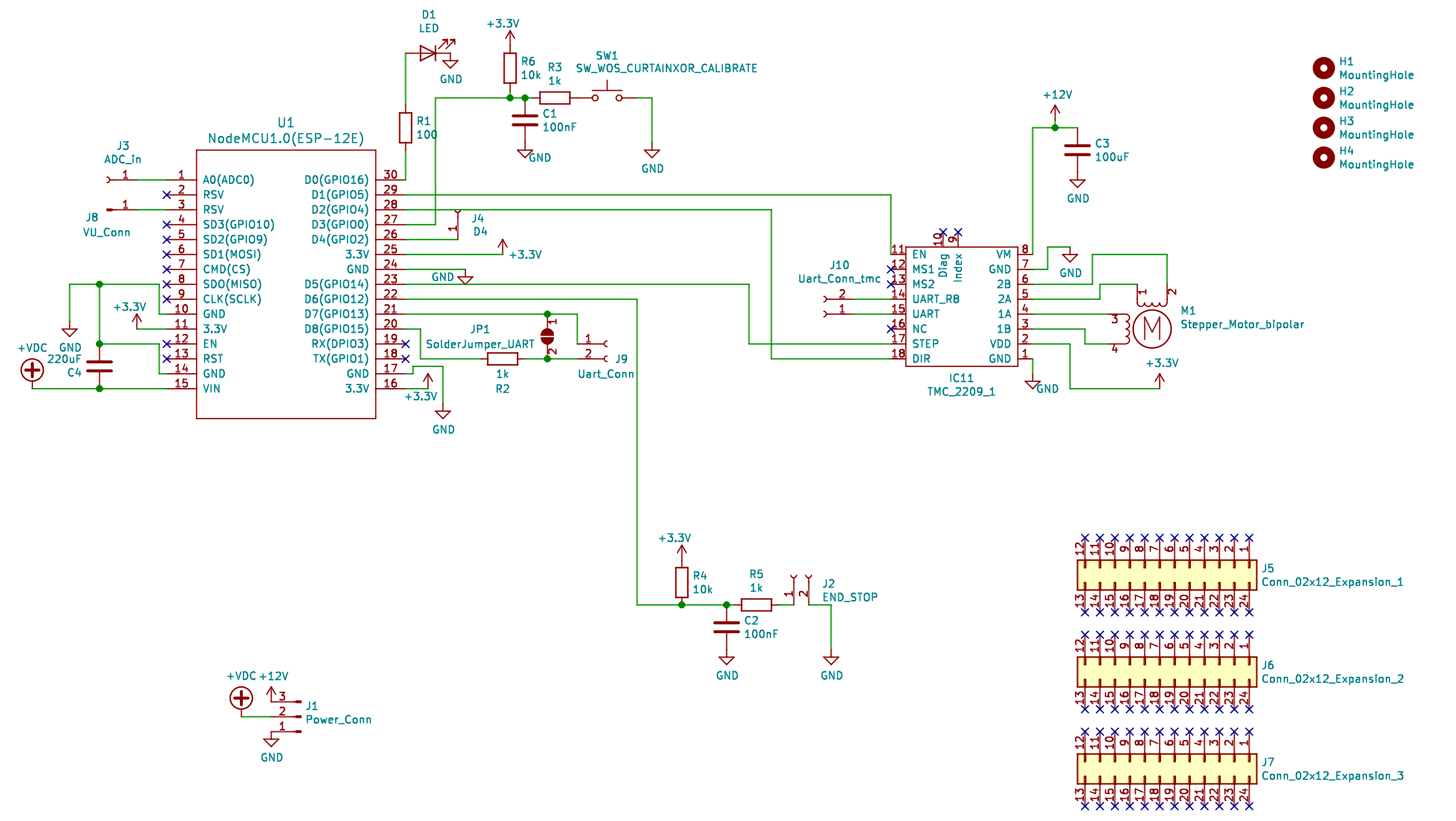The height and width of the screenshot is (821, 1456).
Task: Select the UART_R8 pin label on TMC2209
Action: click(x=936, y=299)
